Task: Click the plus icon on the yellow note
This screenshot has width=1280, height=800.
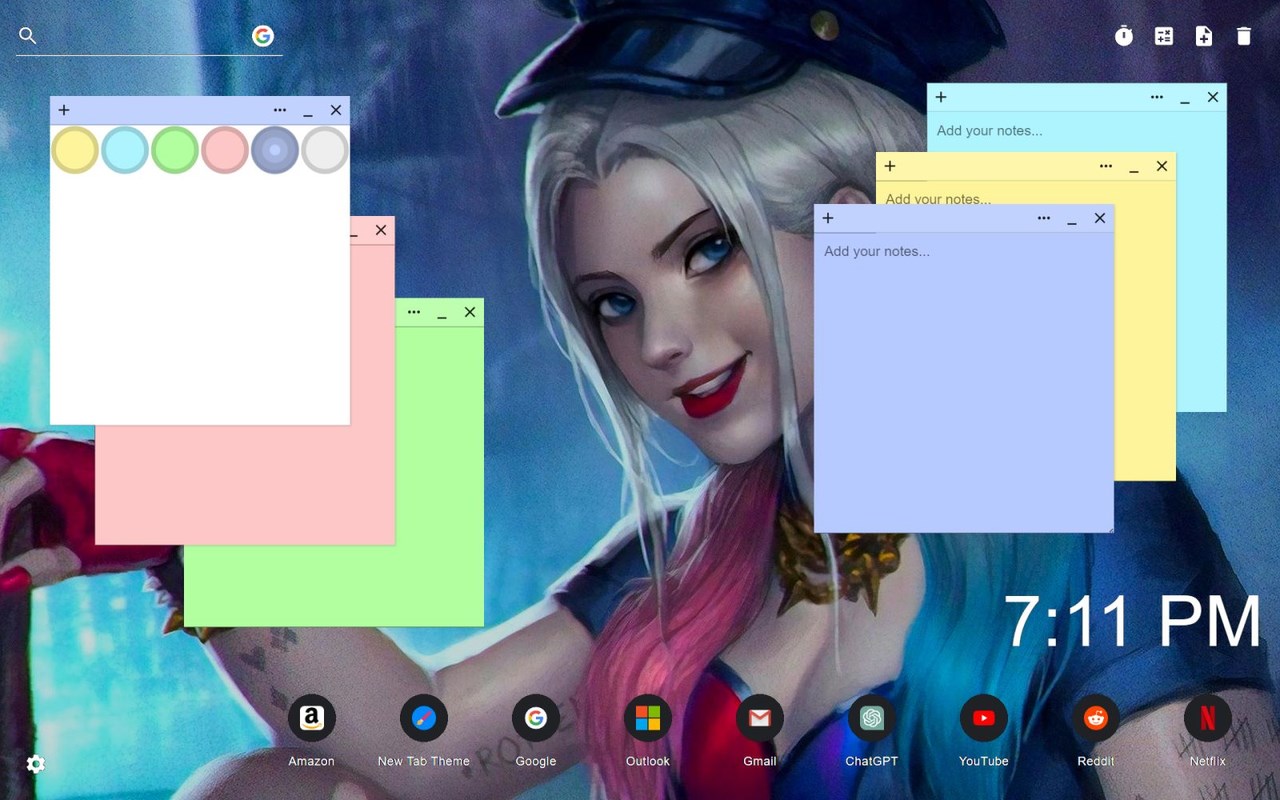Action: (890, 166)
